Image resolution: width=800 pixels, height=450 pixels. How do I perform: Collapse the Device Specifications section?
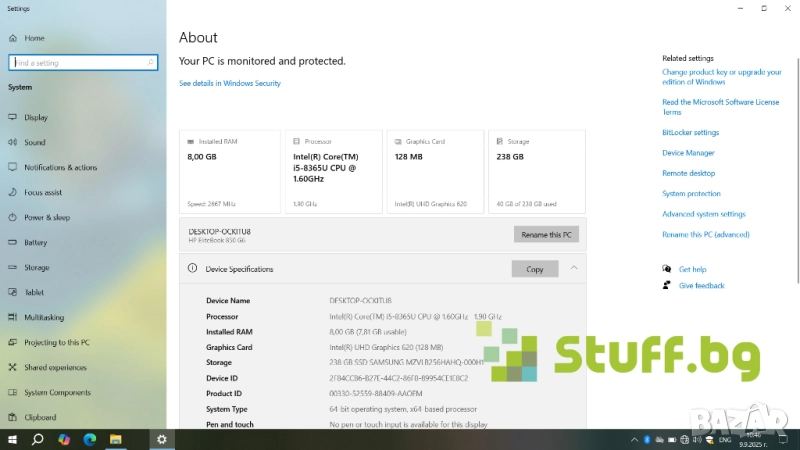[x=574, y=268]
